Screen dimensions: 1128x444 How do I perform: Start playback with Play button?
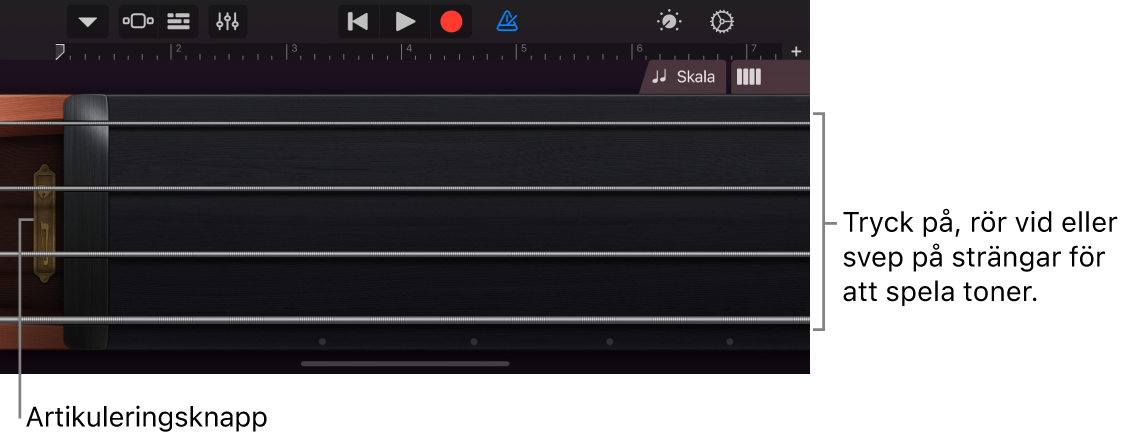tap(405, 22)
